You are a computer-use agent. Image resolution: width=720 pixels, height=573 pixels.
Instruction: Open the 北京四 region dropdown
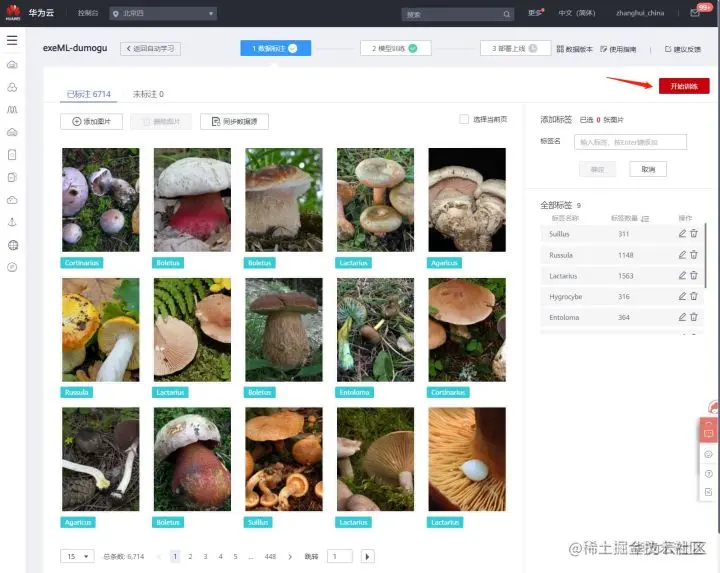tap(163, 13)
